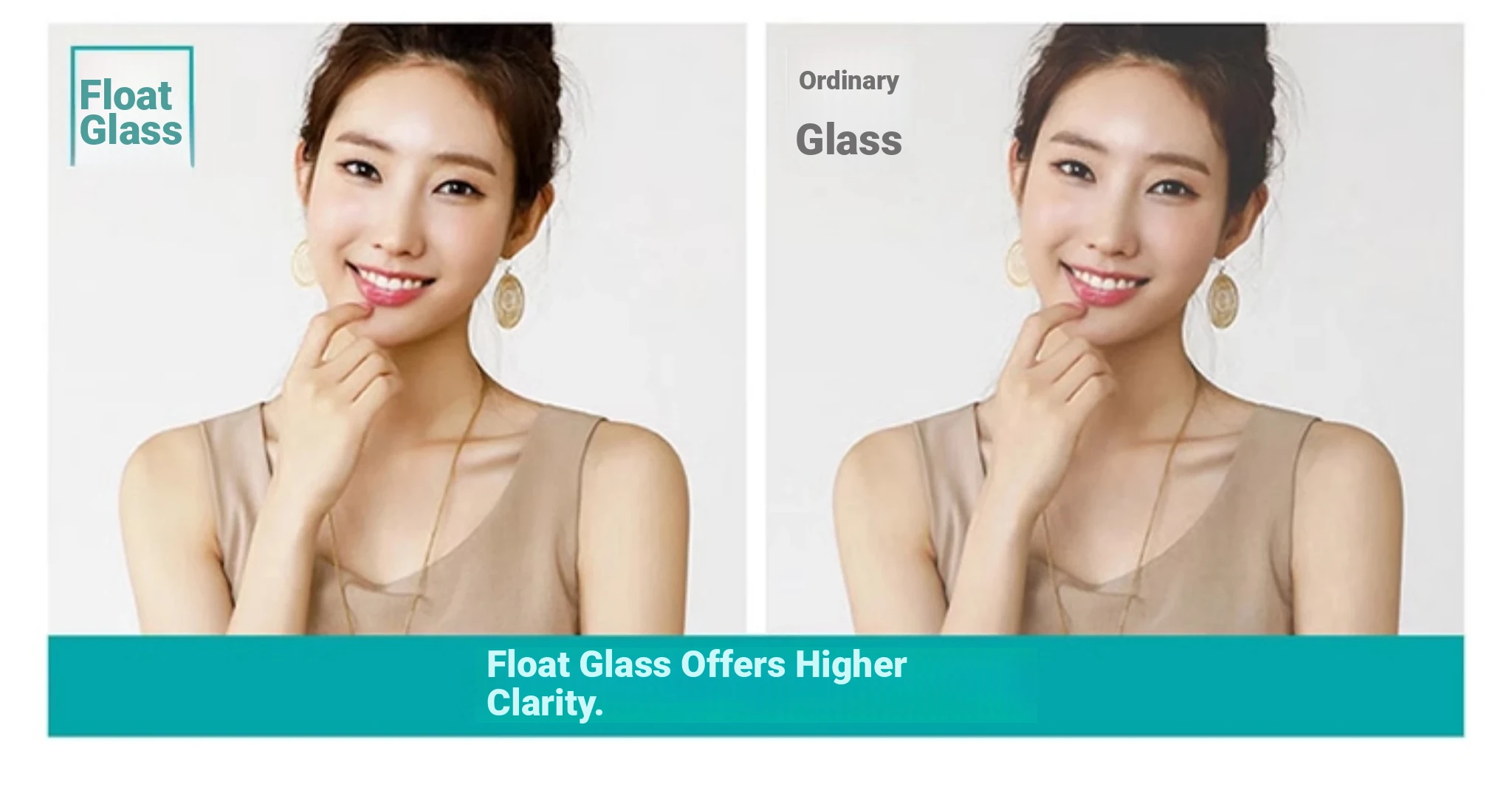Click the smiling lips in the right photo
This screenshot has width=1512, height=790.
(x=1107, y=287)
